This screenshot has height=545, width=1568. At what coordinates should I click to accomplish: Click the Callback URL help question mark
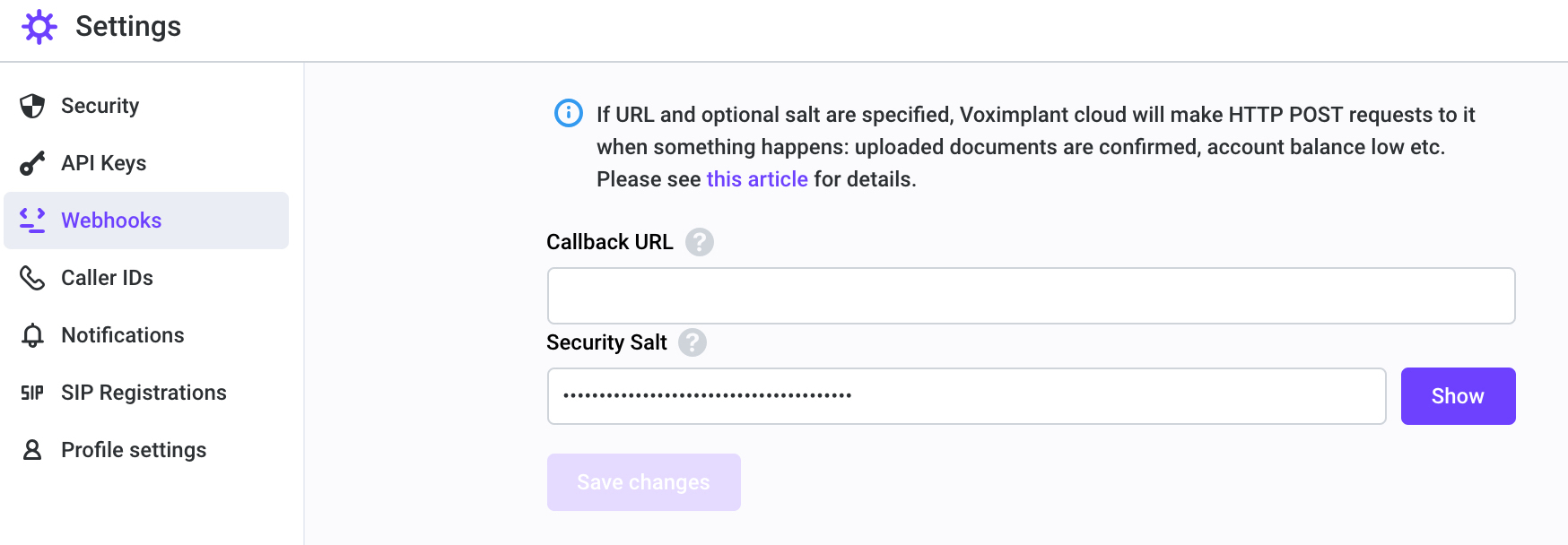pos(700,242)
